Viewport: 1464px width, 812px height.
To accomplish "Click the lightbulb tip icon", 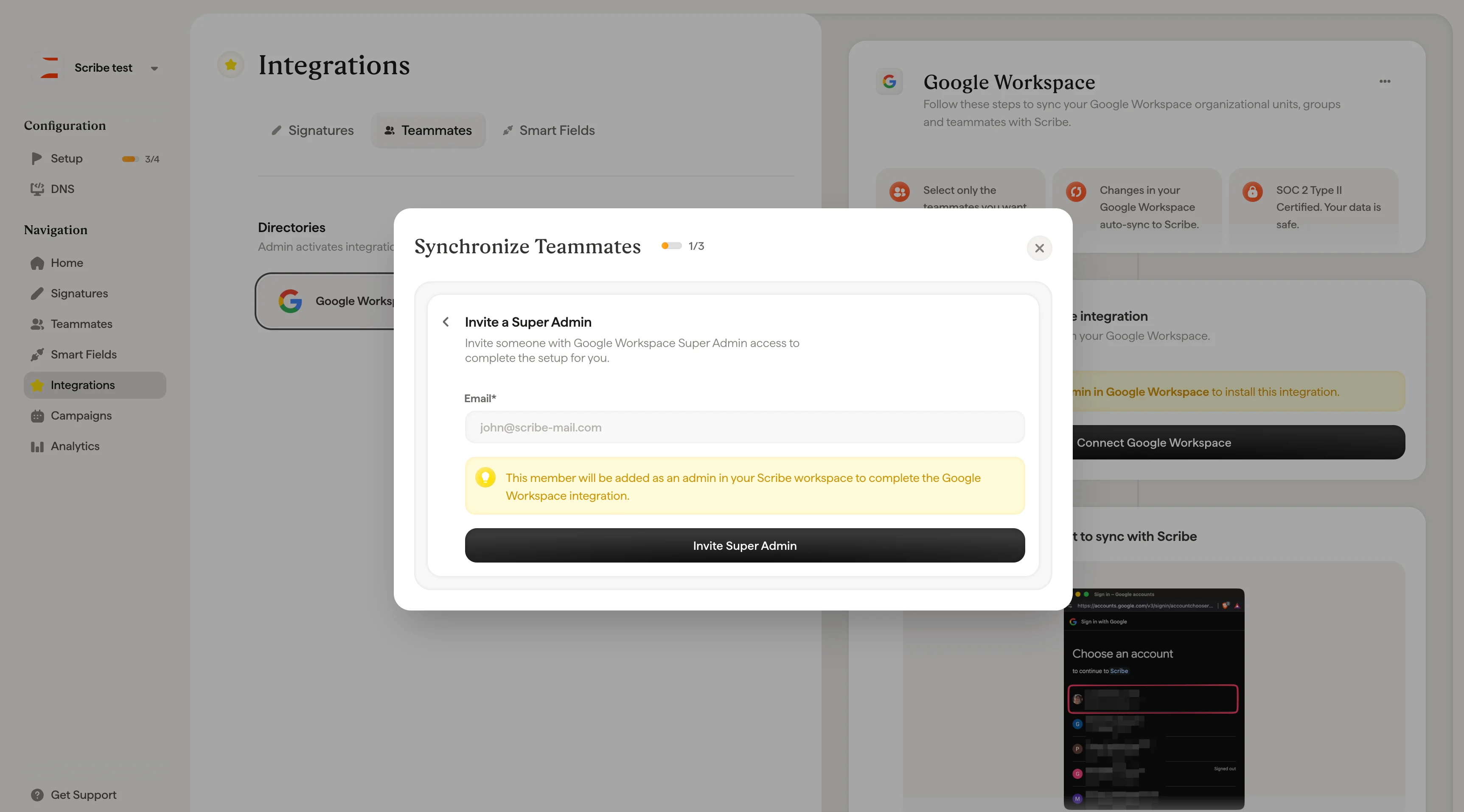I will coord(485,477).
